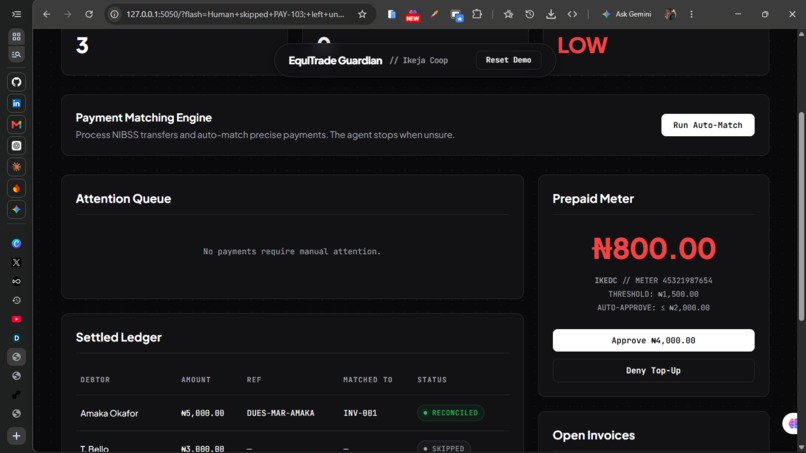
Task: Open browser history toolbar icon
Action: [529, 14]
